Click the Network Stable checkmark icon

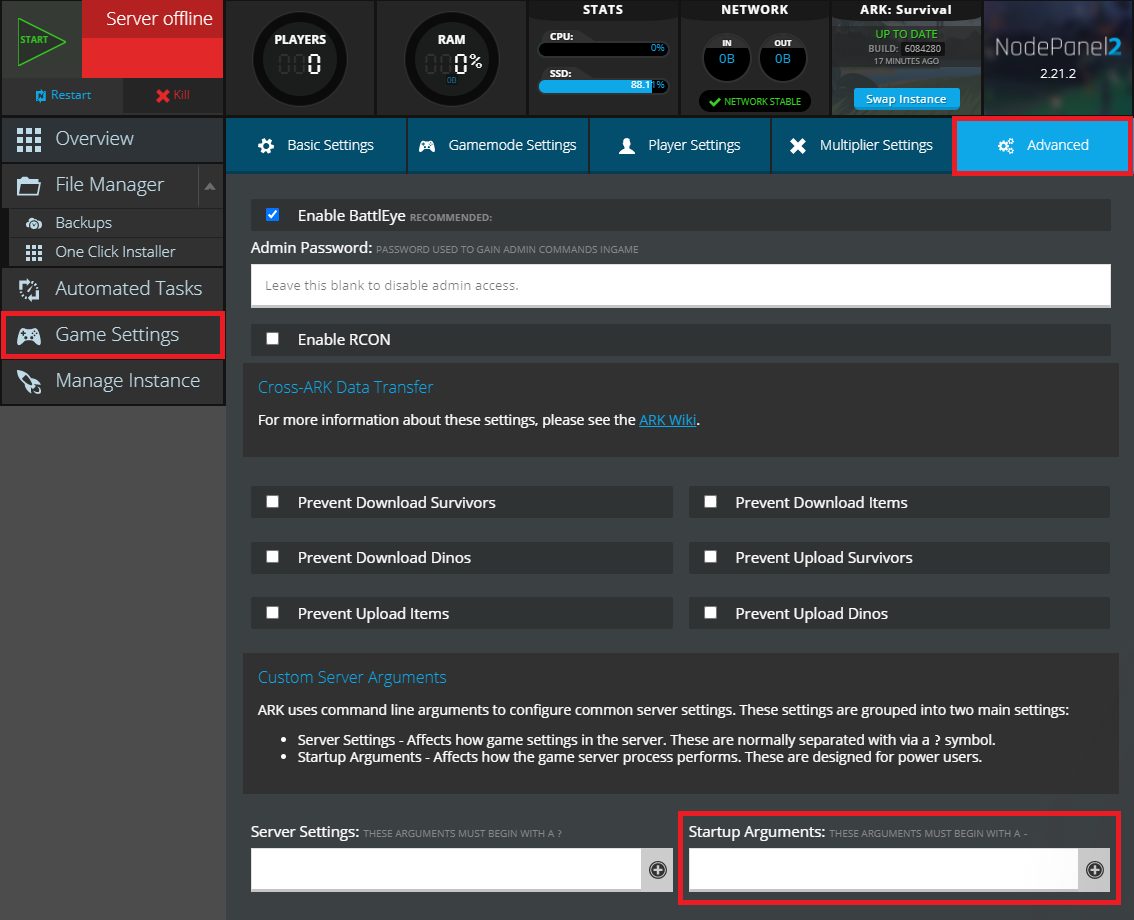pos(715,102)
